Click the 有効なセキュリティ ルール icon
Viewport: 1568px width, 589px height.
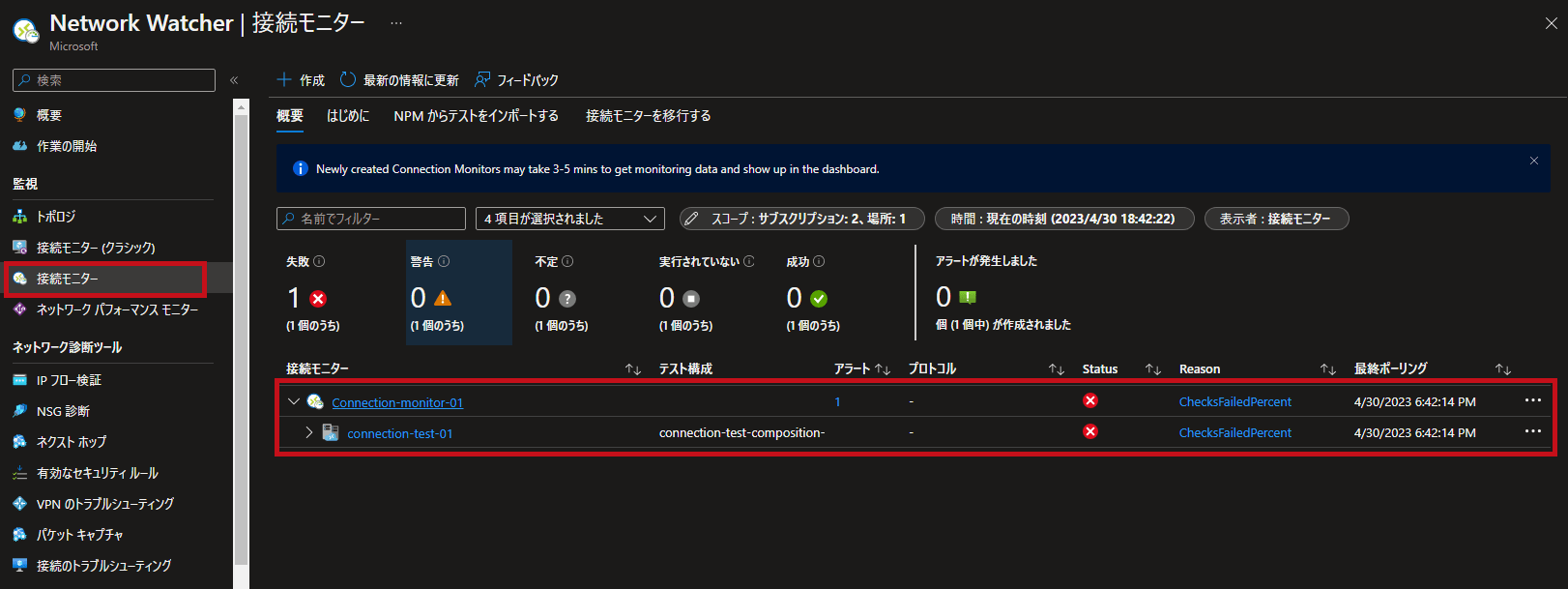(x=20, y=473)
